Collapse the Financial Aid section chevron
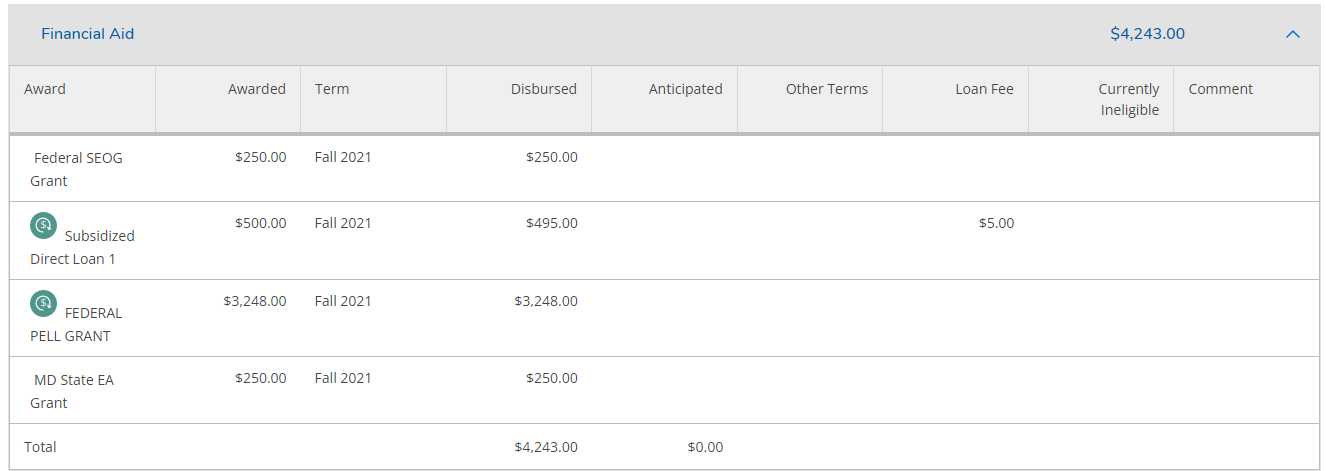1326x471 pixels. point(1292,34)
